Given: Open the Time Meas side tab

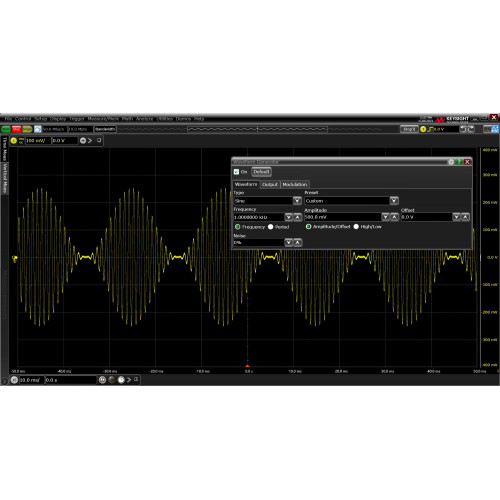Looking at the screenshot, I should coord(5,148).
